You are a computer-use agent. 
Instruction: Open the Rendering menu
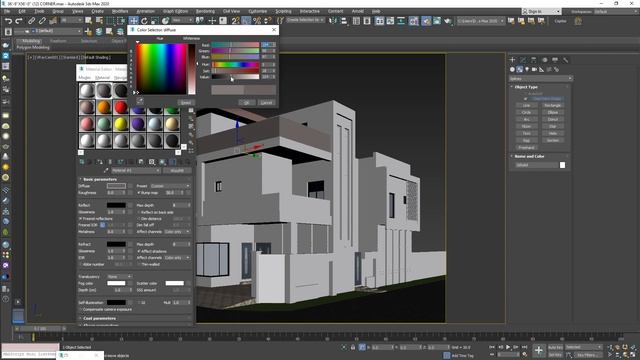point(205,11)
